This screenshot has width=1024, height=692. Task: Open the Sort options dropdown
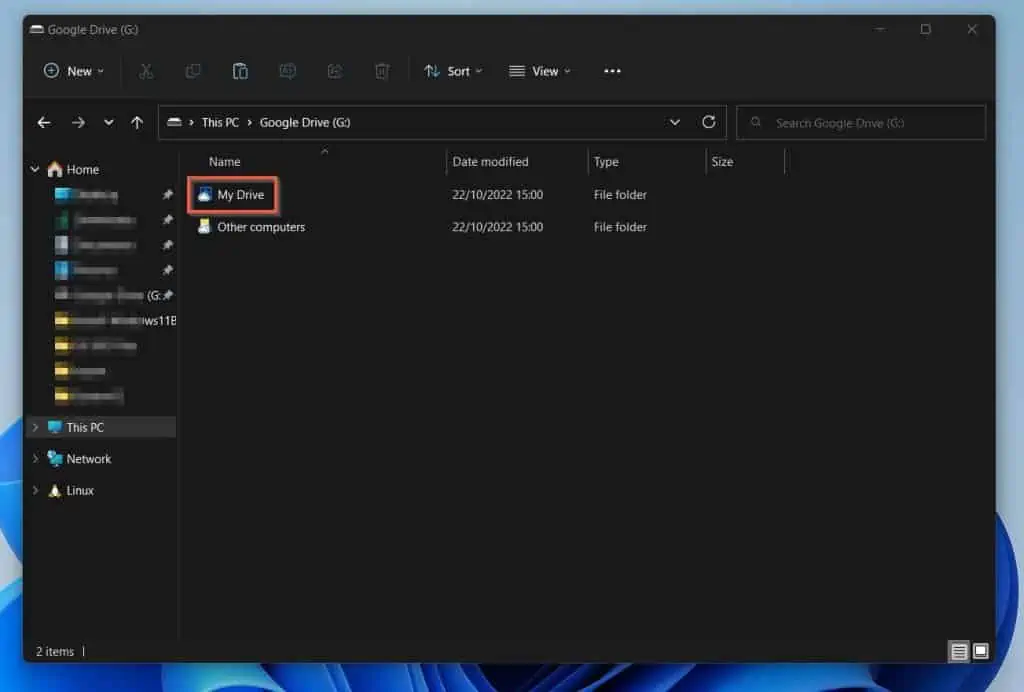pyautogui.click(x=453, y=71)
